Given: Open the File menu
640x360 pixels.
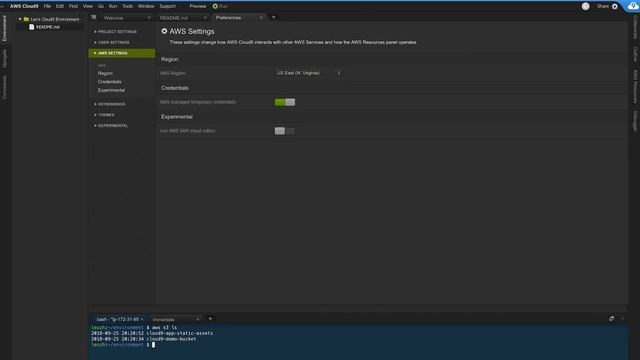Looking at the screenshot, I should (47, 6).
